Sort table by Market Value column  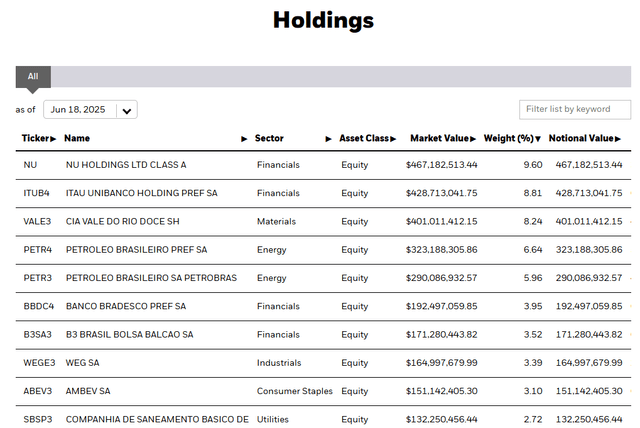pyautogui.click(x=443, y=138)
